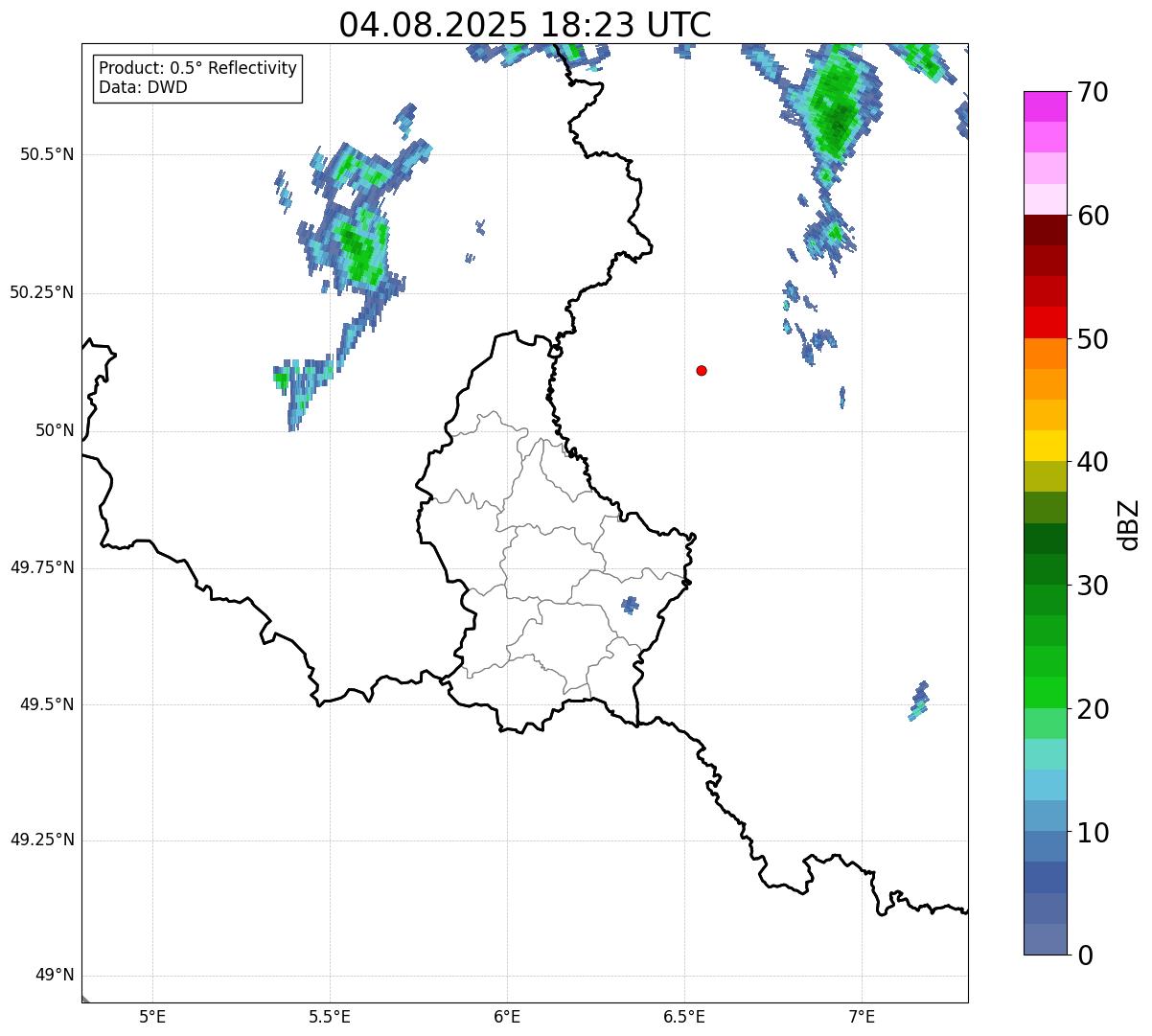Click the small radar echo inside Luxembourg

click(630, 605)
